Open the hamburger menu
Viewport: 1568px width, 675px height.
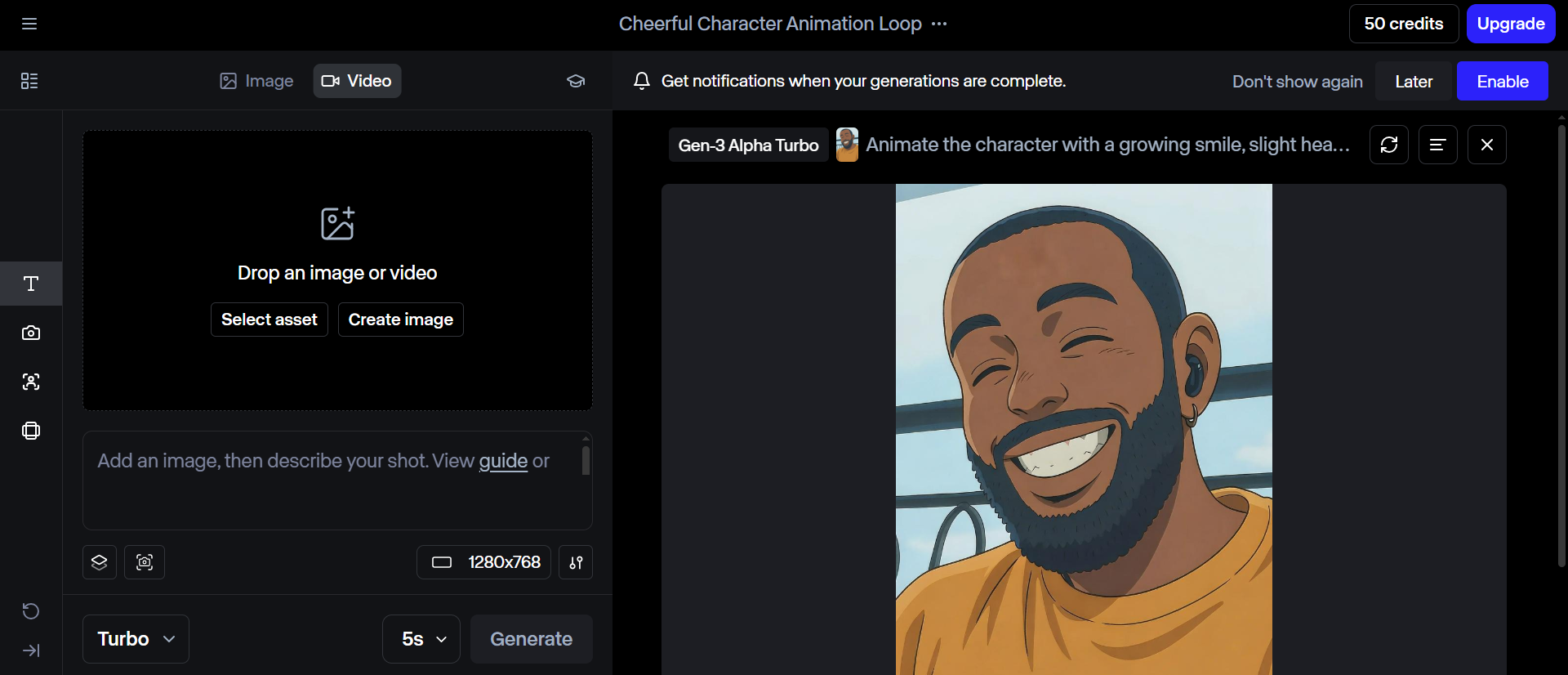pos(29,24)
